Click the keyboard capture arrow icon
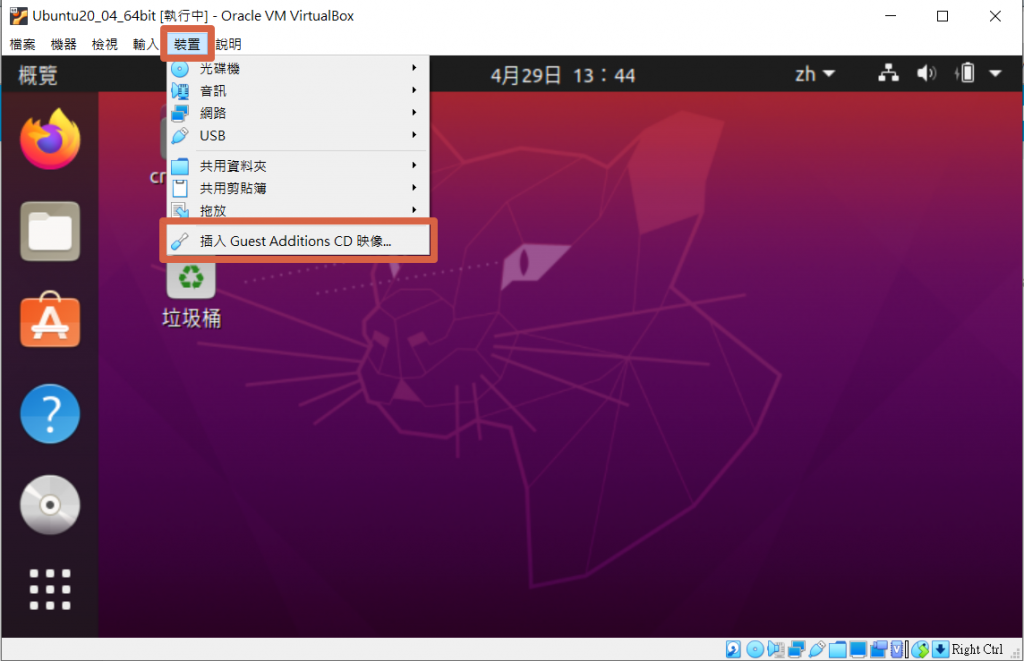1024x661 pixels. click(940, 649)
